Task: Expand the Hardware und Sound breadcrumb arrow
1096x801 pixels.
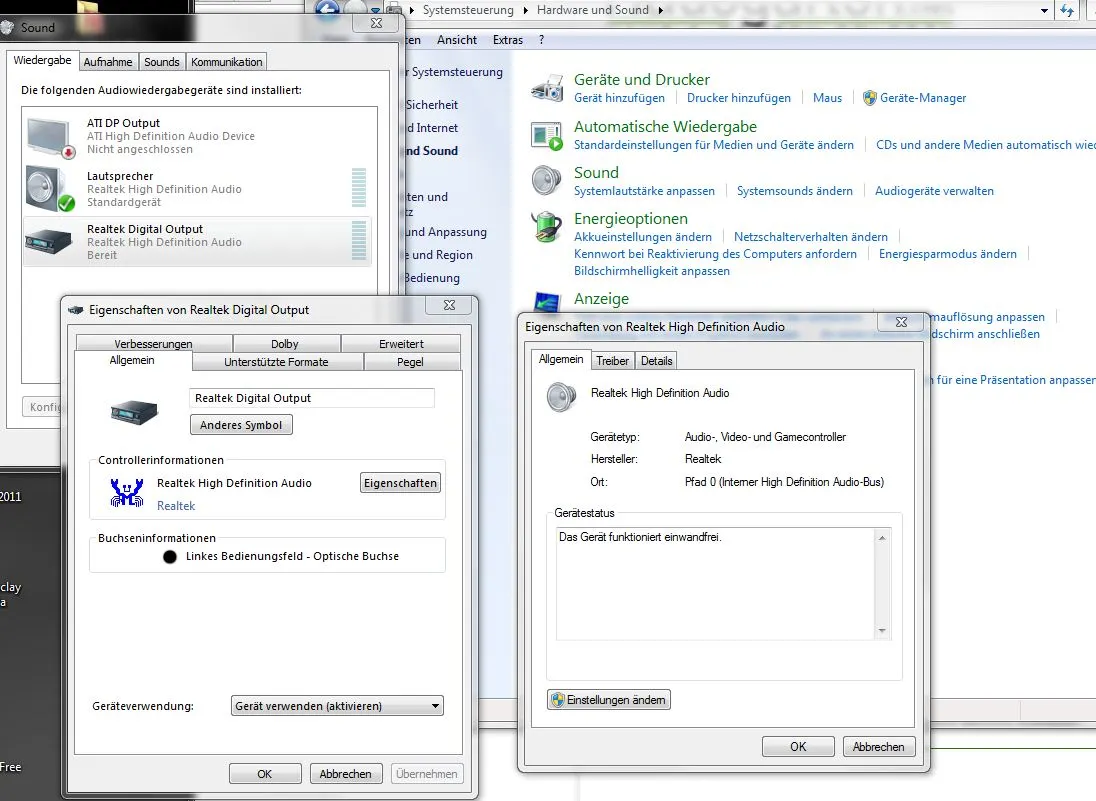Action: [659, 10]
